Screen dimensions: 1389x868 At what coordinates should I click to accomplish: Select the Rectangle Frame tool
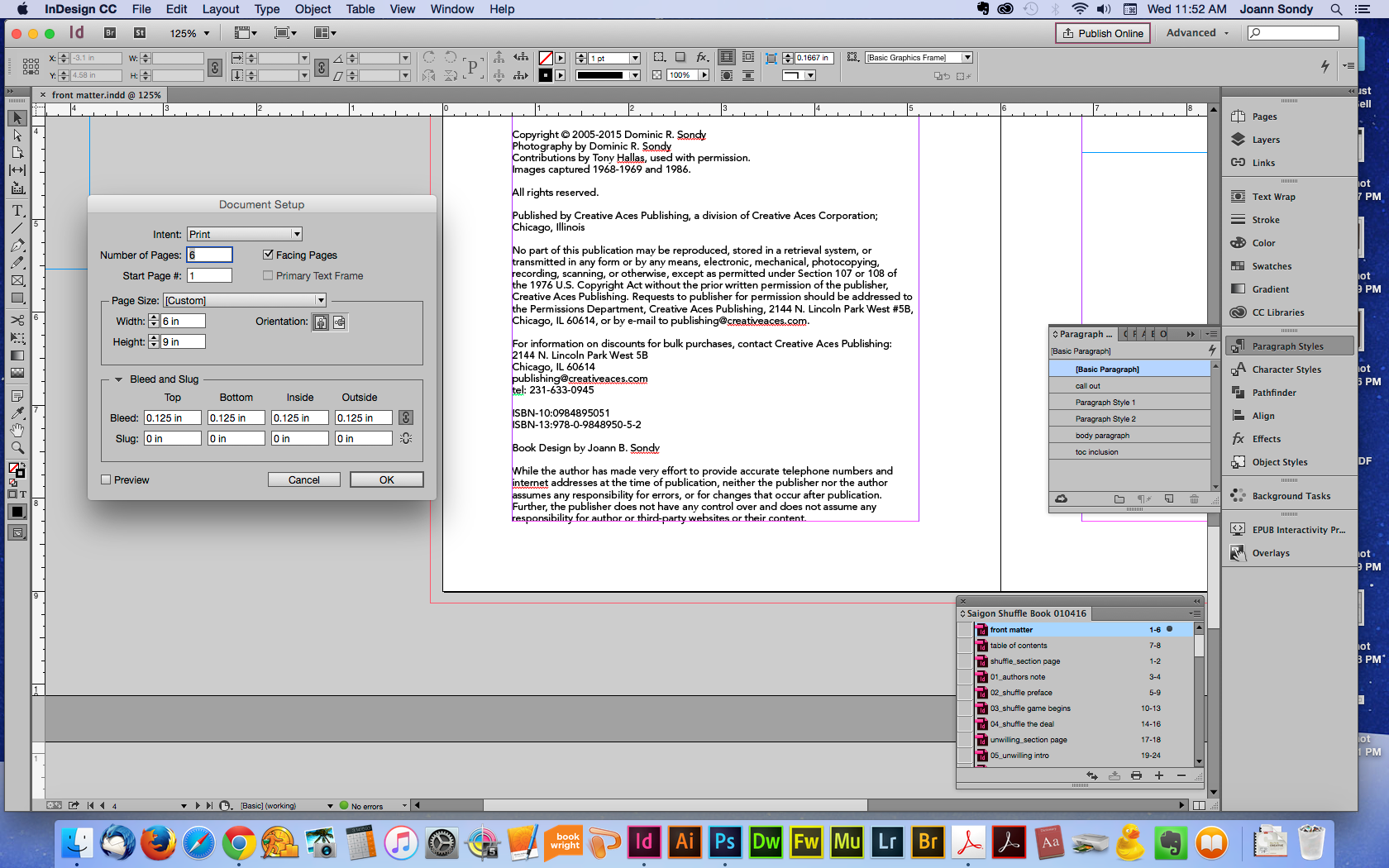coord(17,280)
